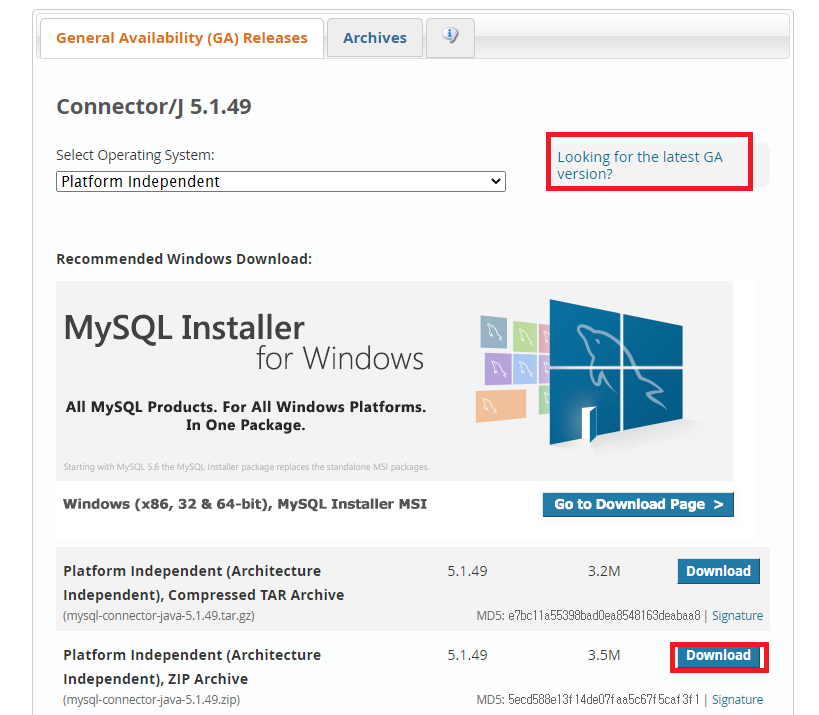Open Signature link for the tar.gz file
The height and width of the screenshot is (715, 819).
click(x=737, y=615)
